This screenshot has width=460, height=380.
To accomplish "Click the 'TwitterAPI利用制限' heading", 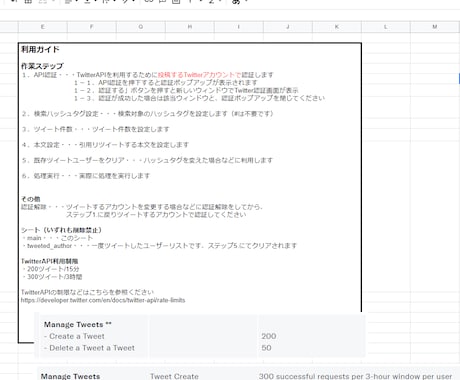I will pyautogui.click(x=50, y=261).
